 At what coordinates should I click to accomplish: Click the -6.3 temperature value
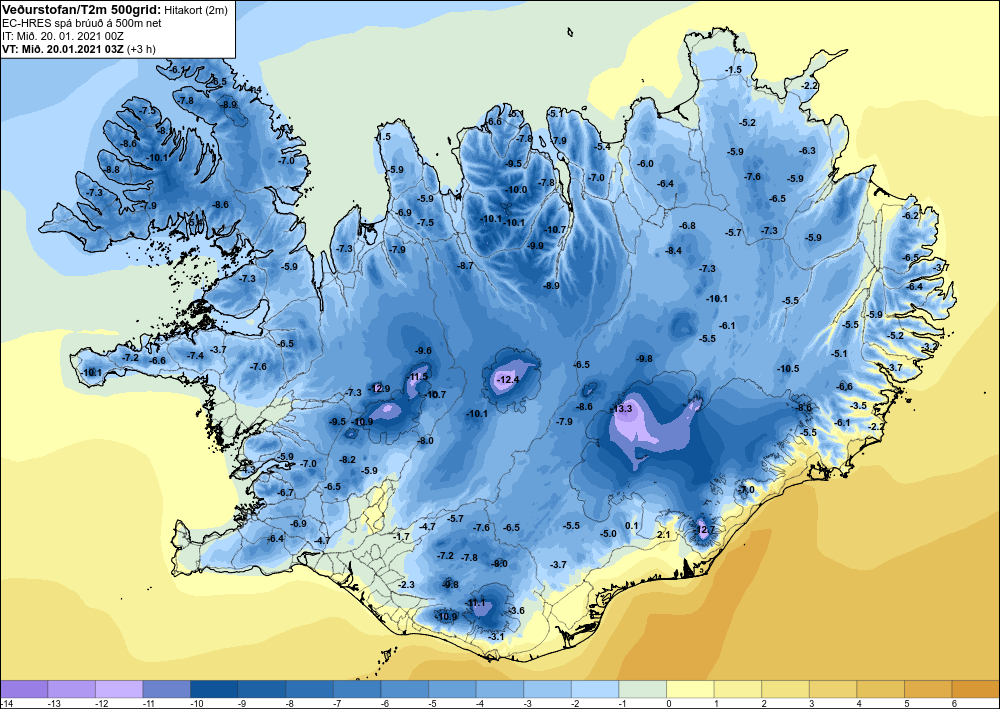807,150
